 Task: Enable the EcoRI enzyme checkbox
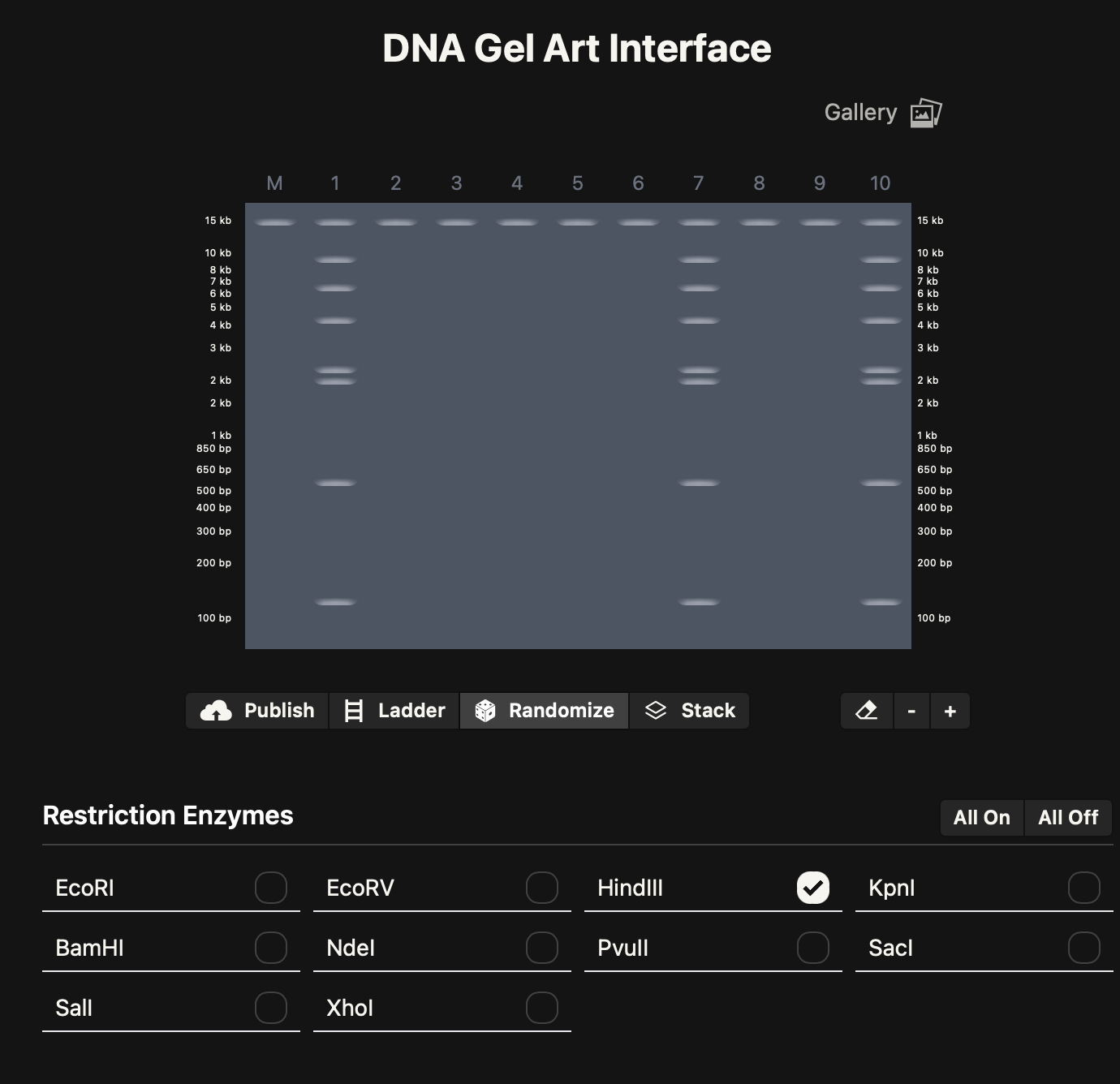point(271,888)
